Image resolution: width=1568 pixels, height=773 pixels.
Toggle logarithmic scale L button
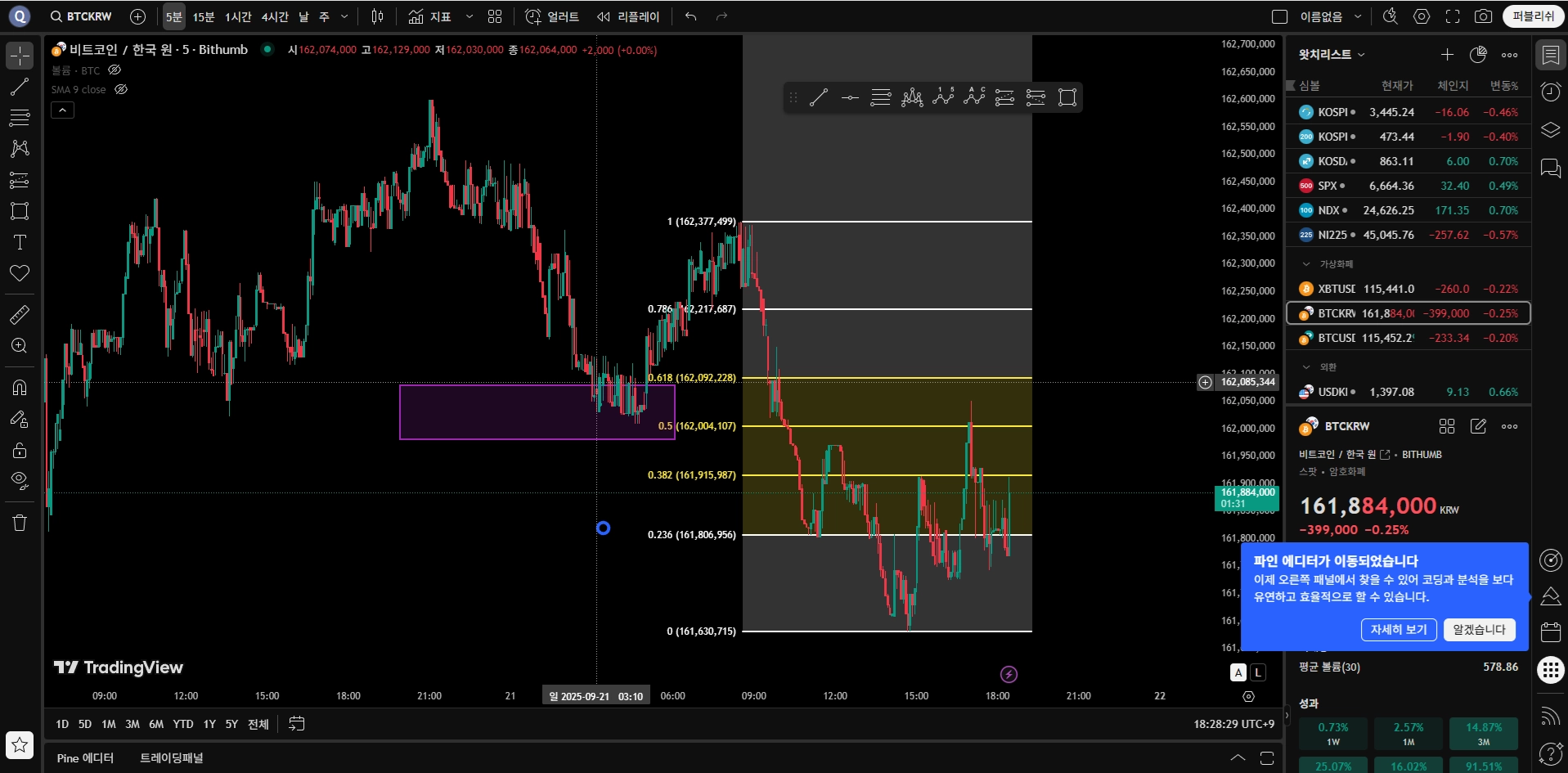(1258, 672)
